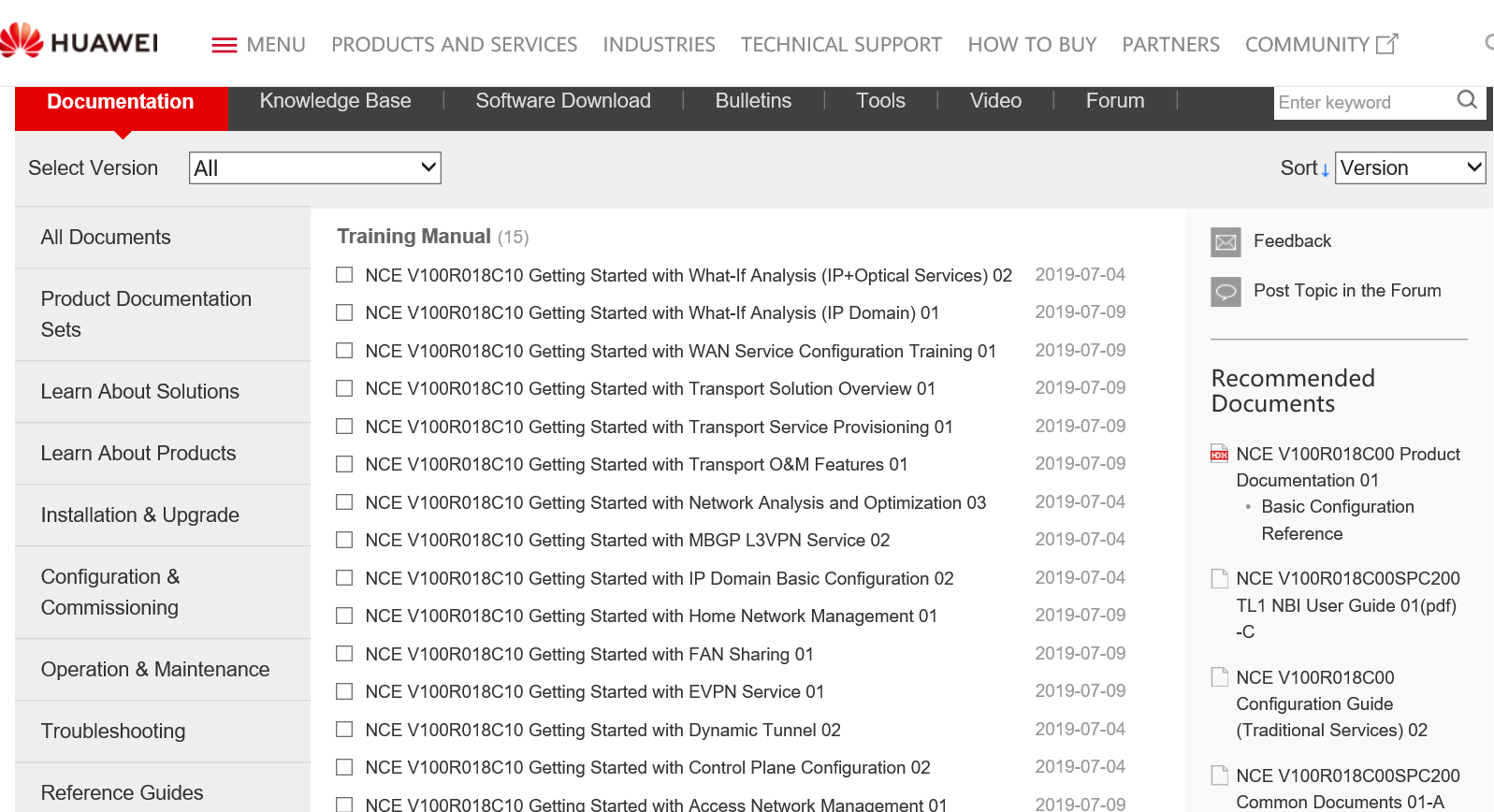Open the TL1 NBI User Guide 01(pdf) link

(1348, 605)
